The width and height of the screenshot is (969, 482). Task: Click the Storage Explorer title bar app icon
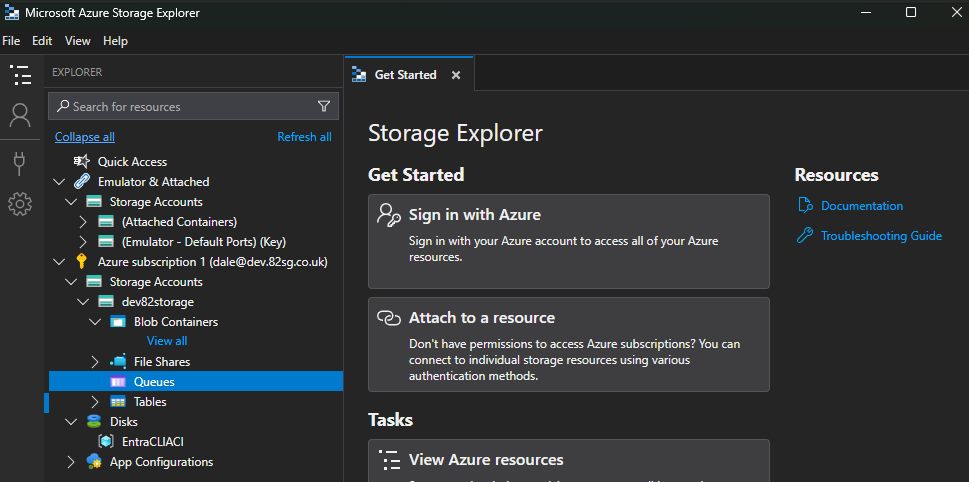coord(12,13)
